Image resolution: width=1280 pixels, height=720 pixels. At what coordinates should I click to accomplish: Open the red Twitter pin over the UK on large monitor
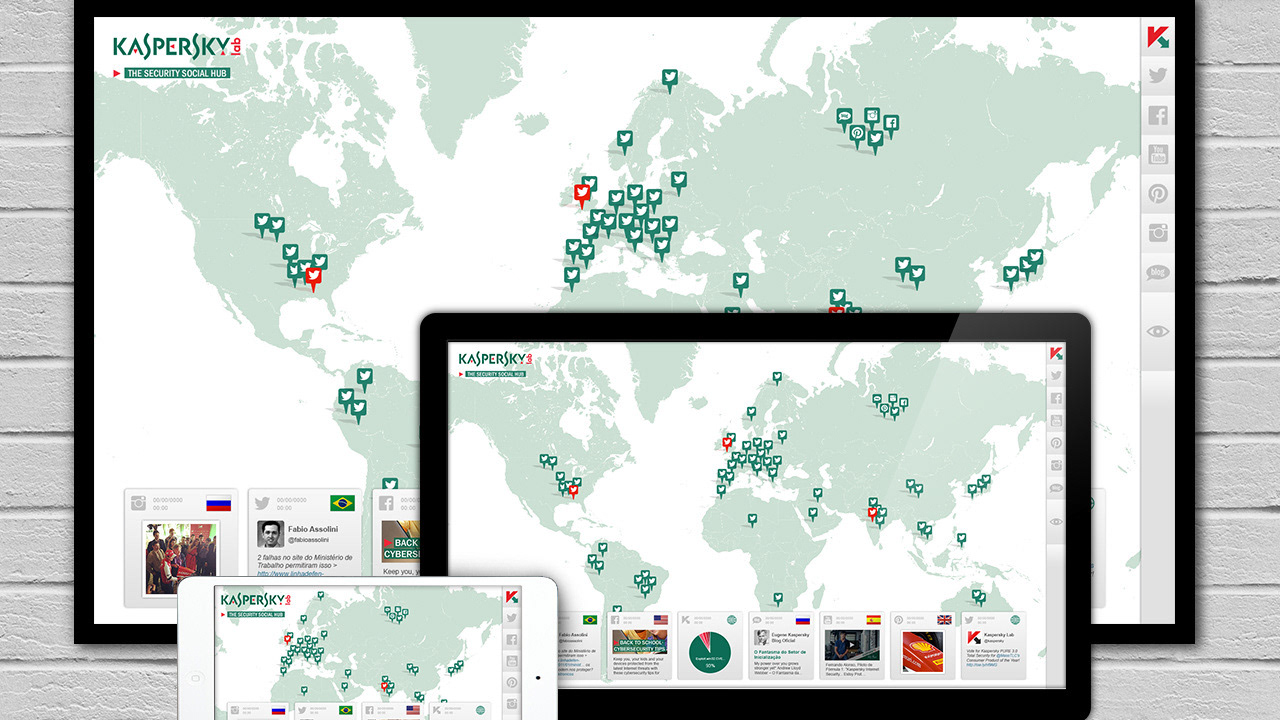582,195
